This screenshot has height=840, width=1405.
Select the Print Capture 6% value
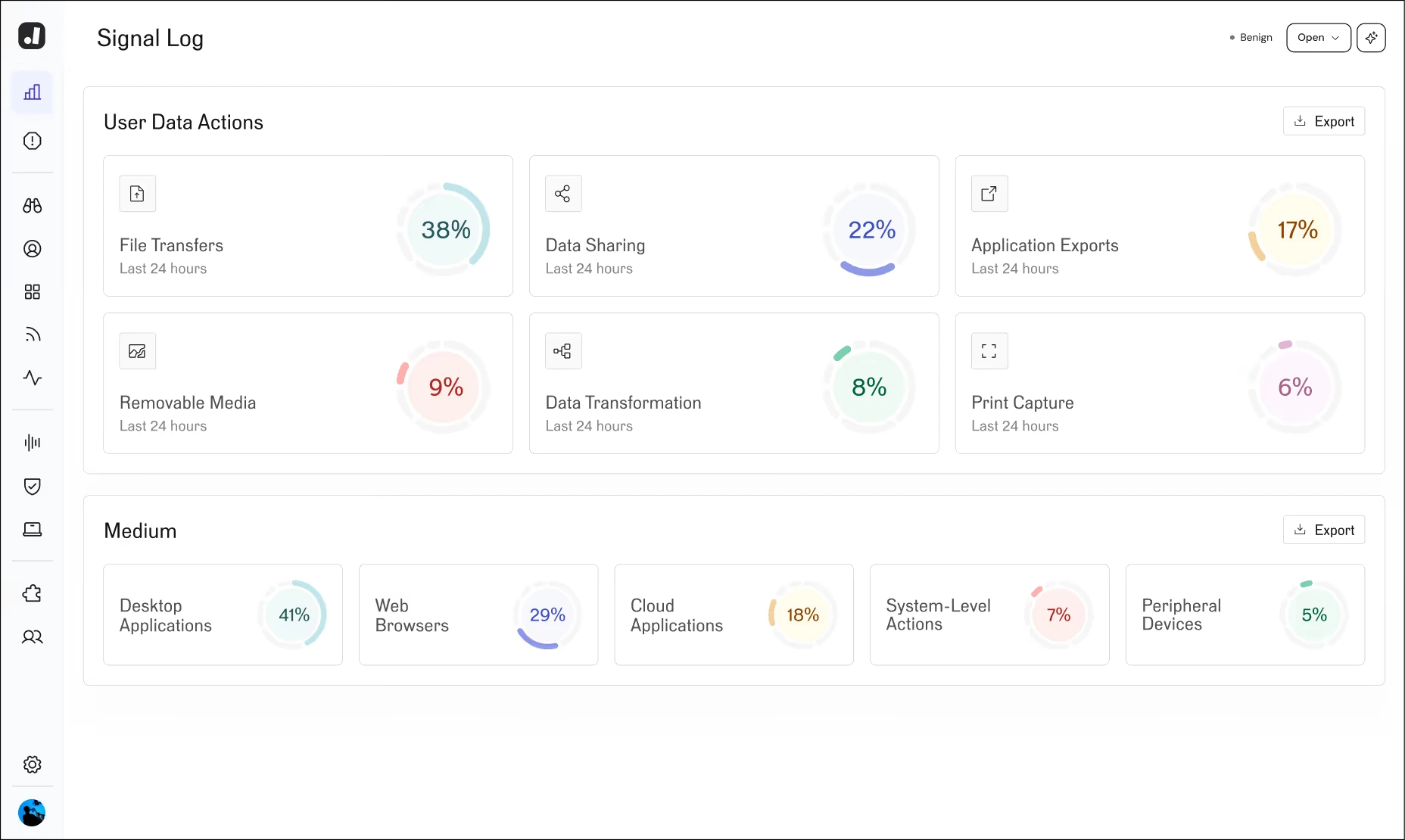tap(1295, 387)
